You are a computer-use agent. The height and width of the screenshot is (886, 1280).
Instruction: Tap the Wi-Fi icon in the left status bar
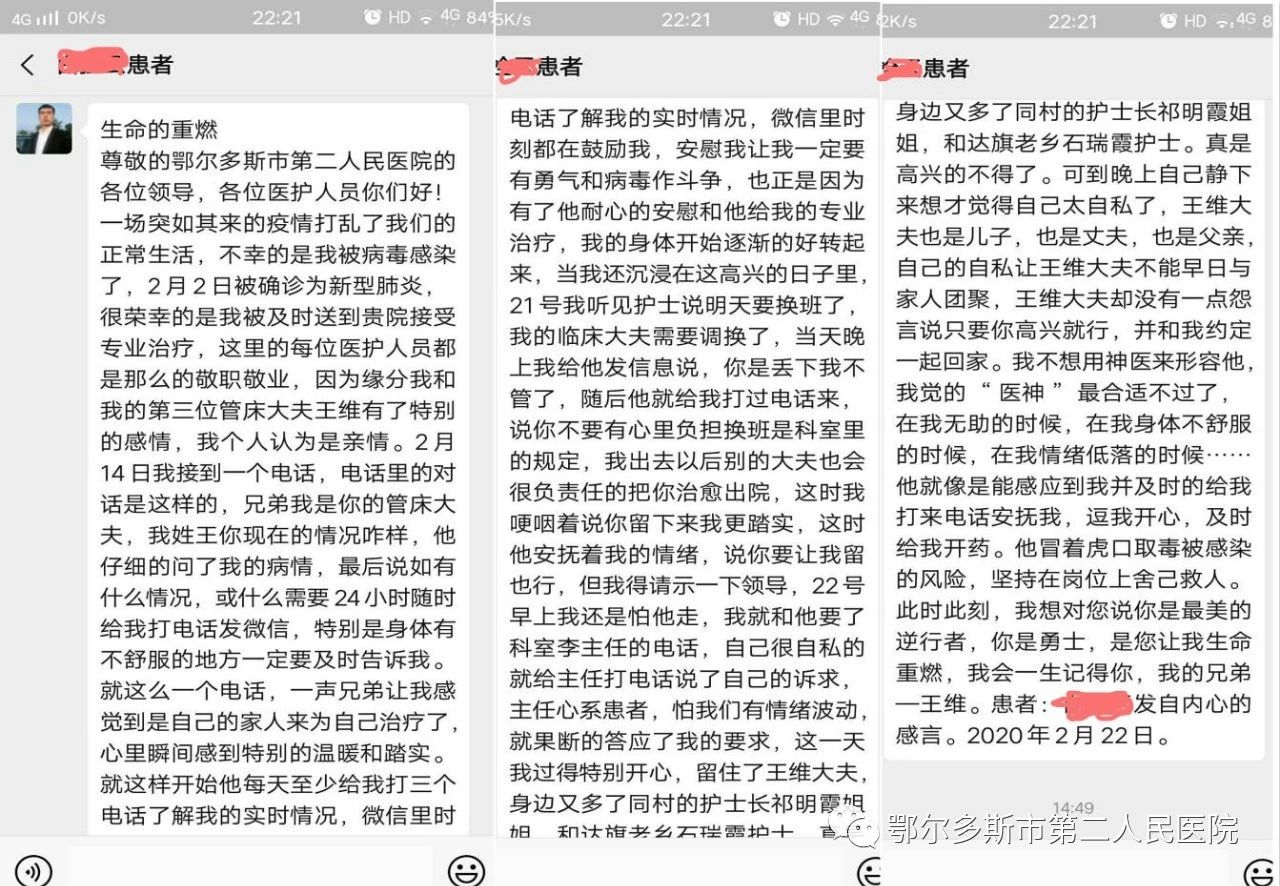coord(426,18)
